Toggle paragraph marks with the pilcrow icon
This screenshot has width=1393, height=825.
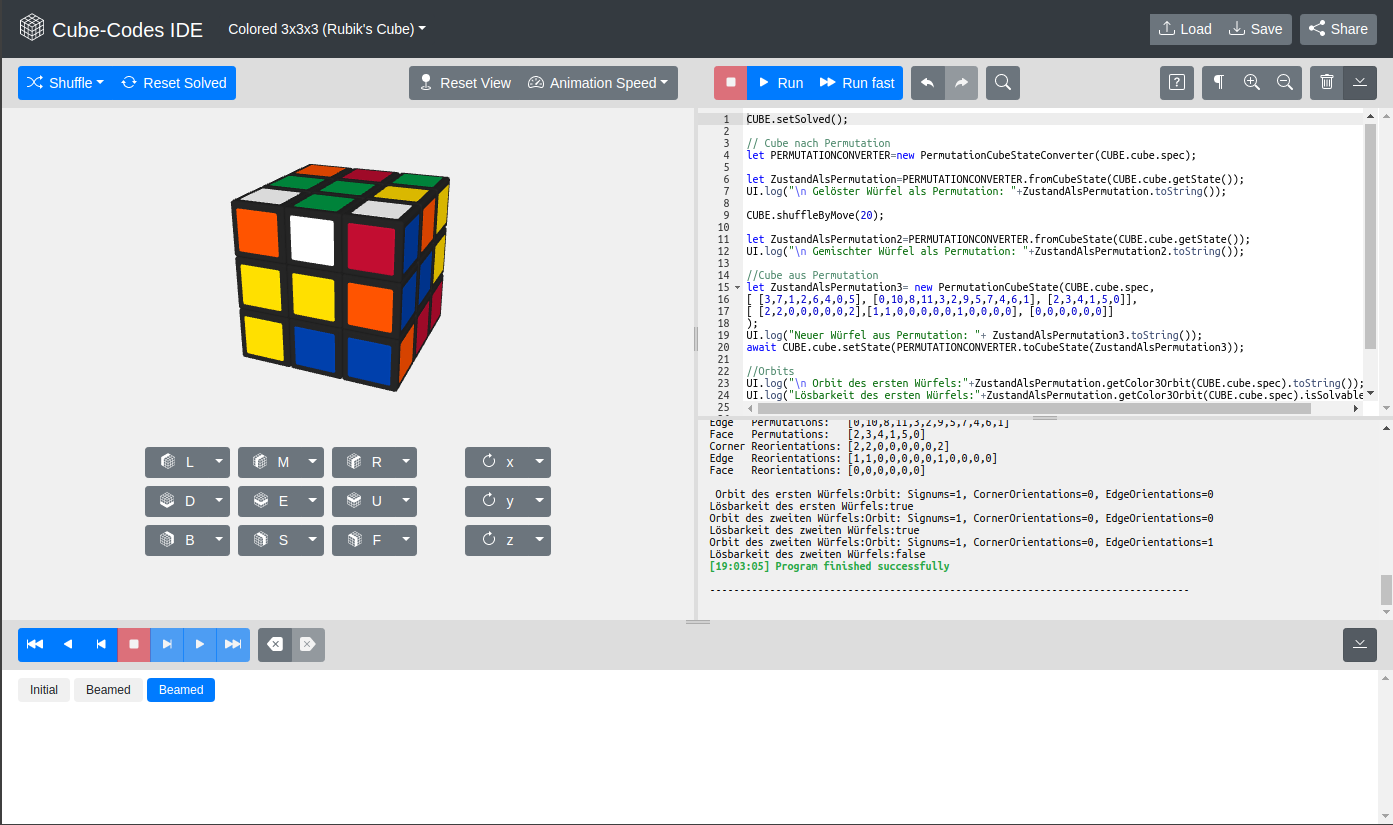(x=1217, y=83)
